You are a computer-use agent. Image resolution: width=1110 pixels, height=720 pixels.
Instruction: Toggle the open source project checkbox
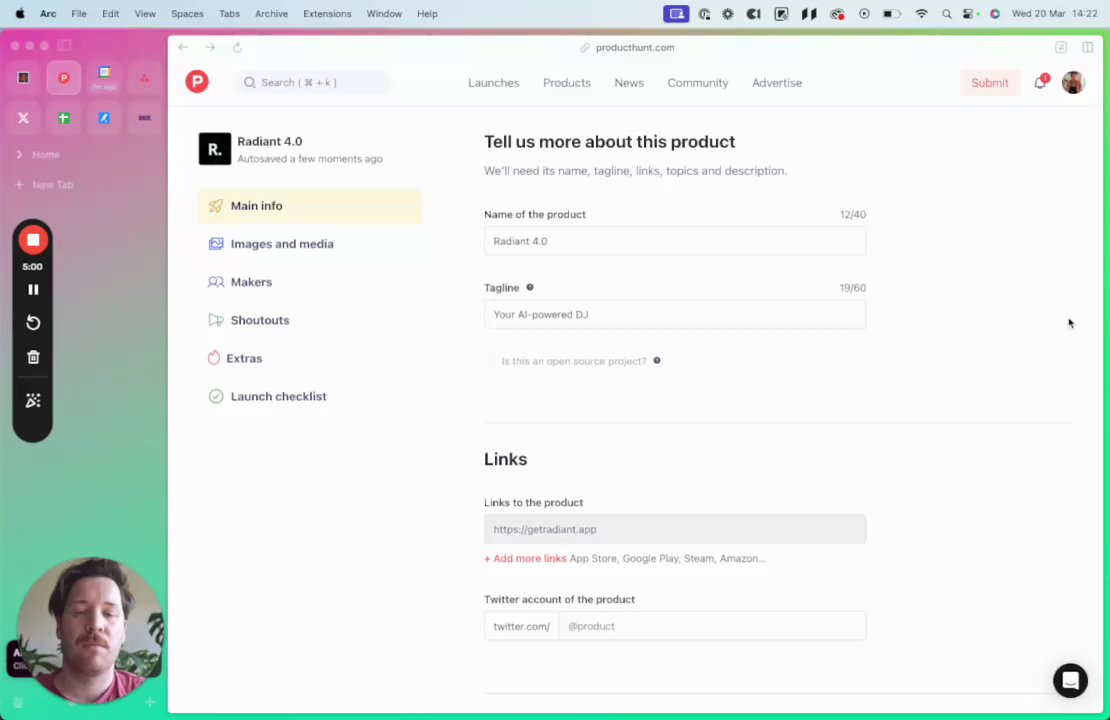click(x=491, y=361)
